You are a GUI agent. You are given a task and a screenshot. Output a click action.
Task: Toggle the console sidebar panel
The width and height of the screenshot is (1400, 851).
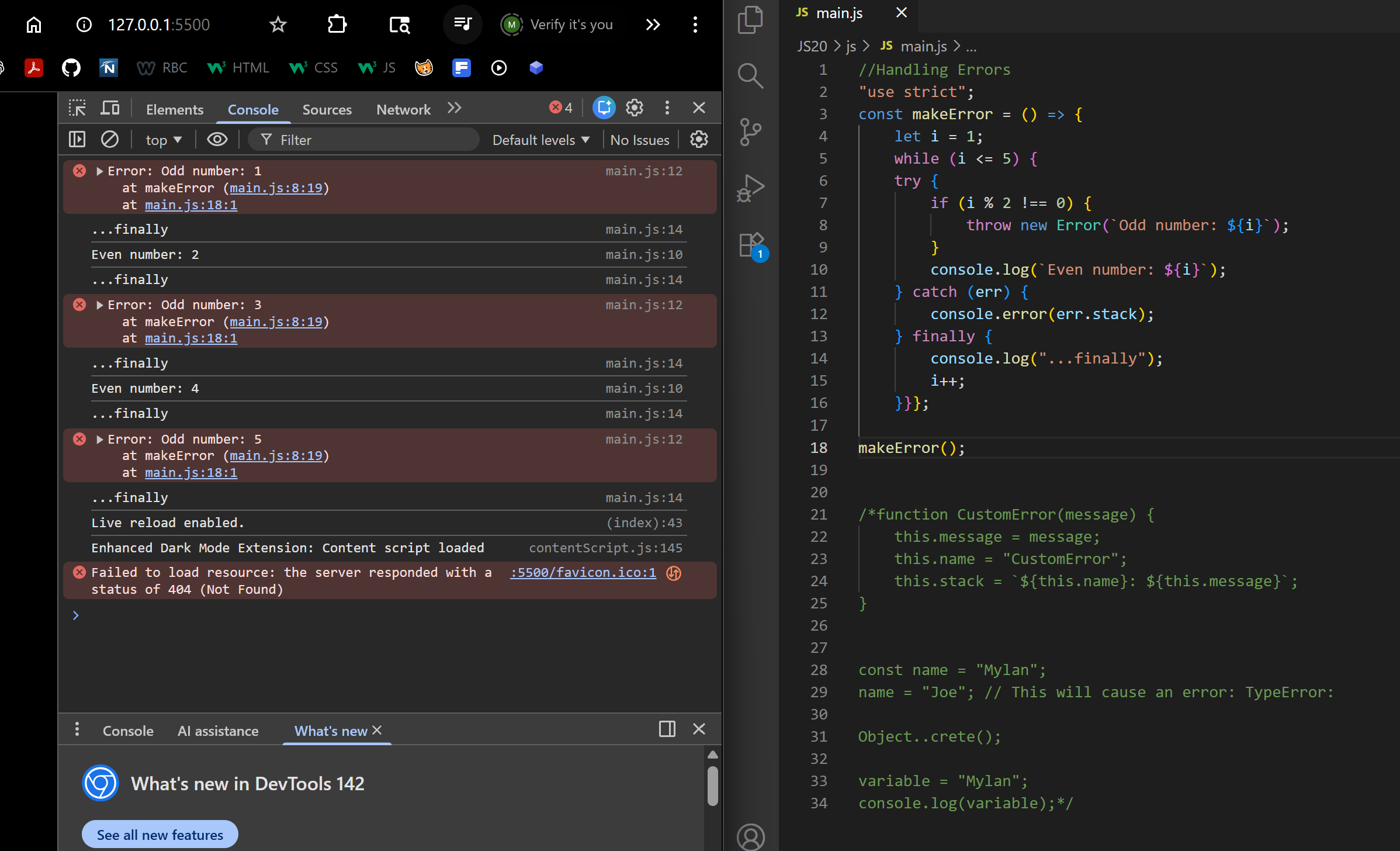tap(77, 140)
